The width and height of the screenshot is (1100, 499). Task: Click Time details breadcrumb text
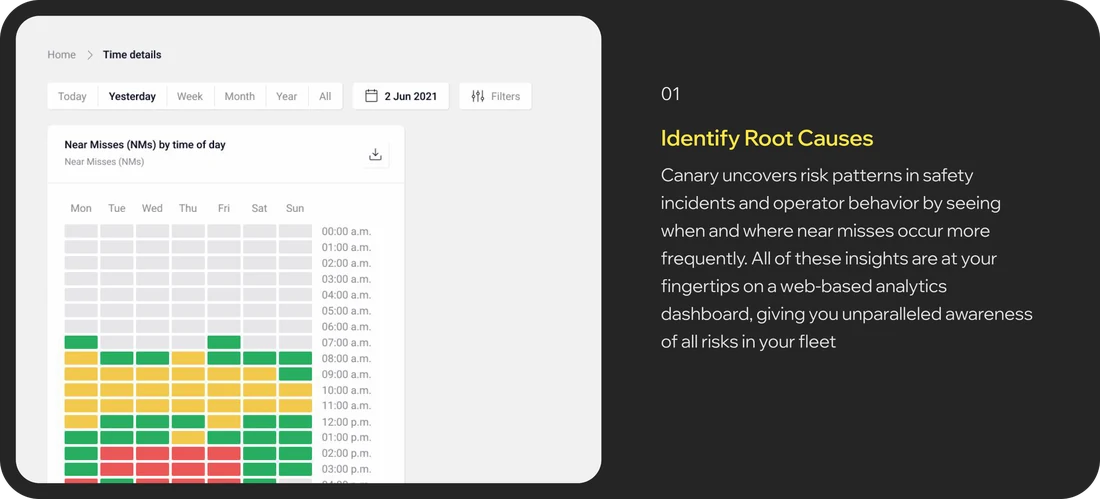point(132,55)
